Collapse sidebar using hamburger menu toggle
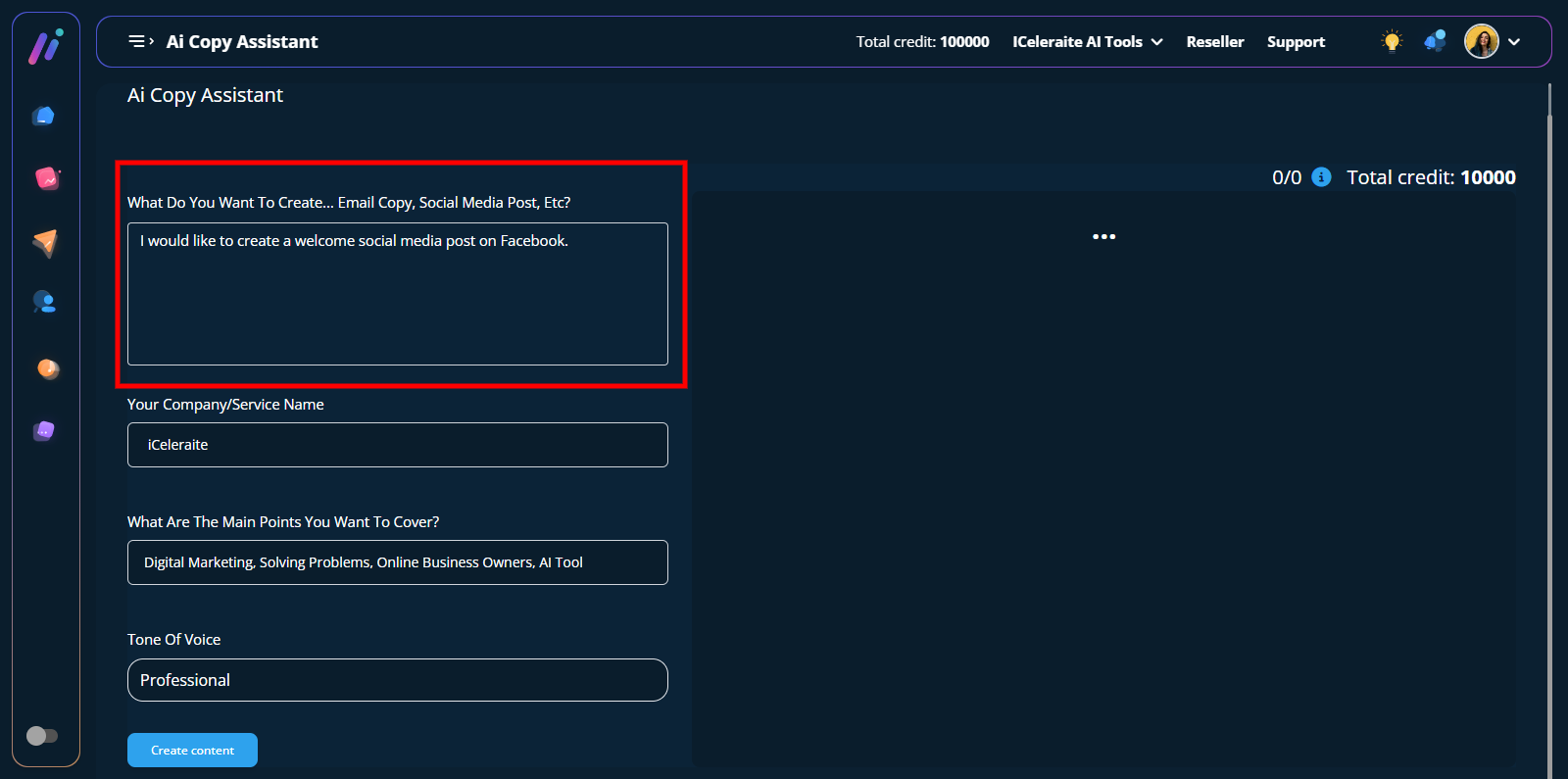1568x779 pixels. click(140, 41)
